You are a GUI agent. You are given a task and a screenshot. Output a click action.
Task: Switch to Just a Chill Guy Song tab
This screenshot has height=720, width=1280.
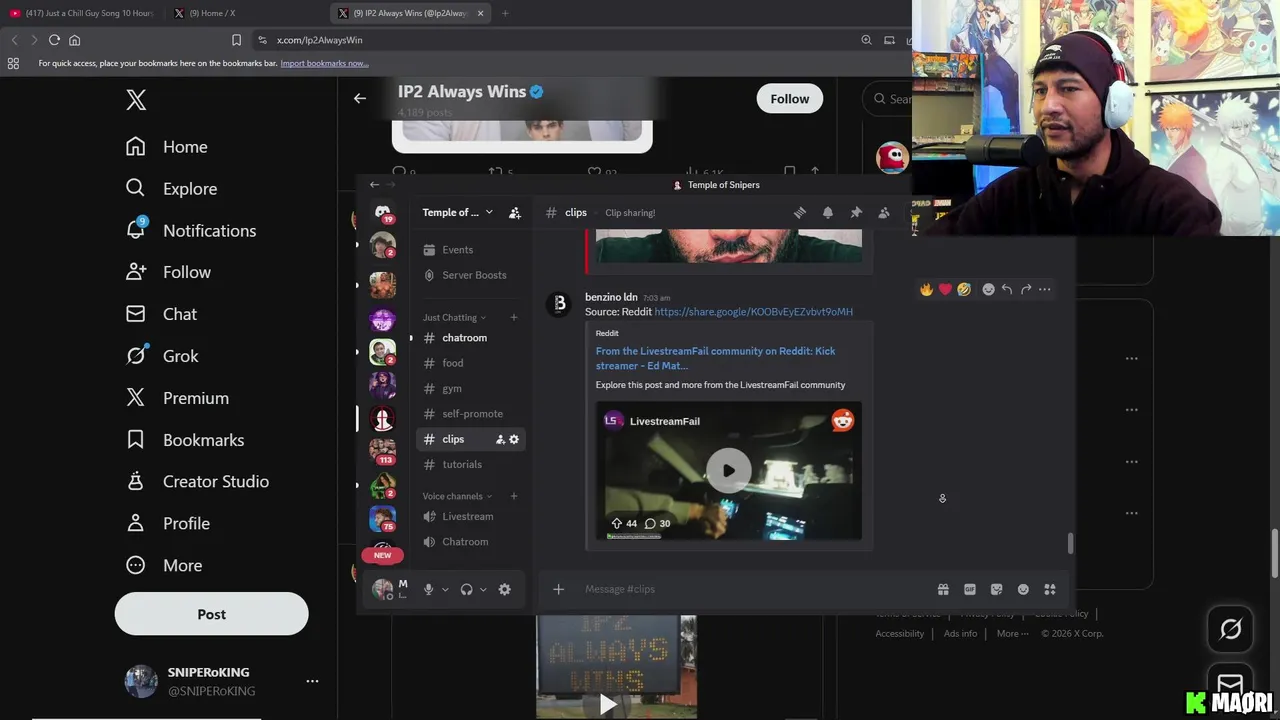82,13
